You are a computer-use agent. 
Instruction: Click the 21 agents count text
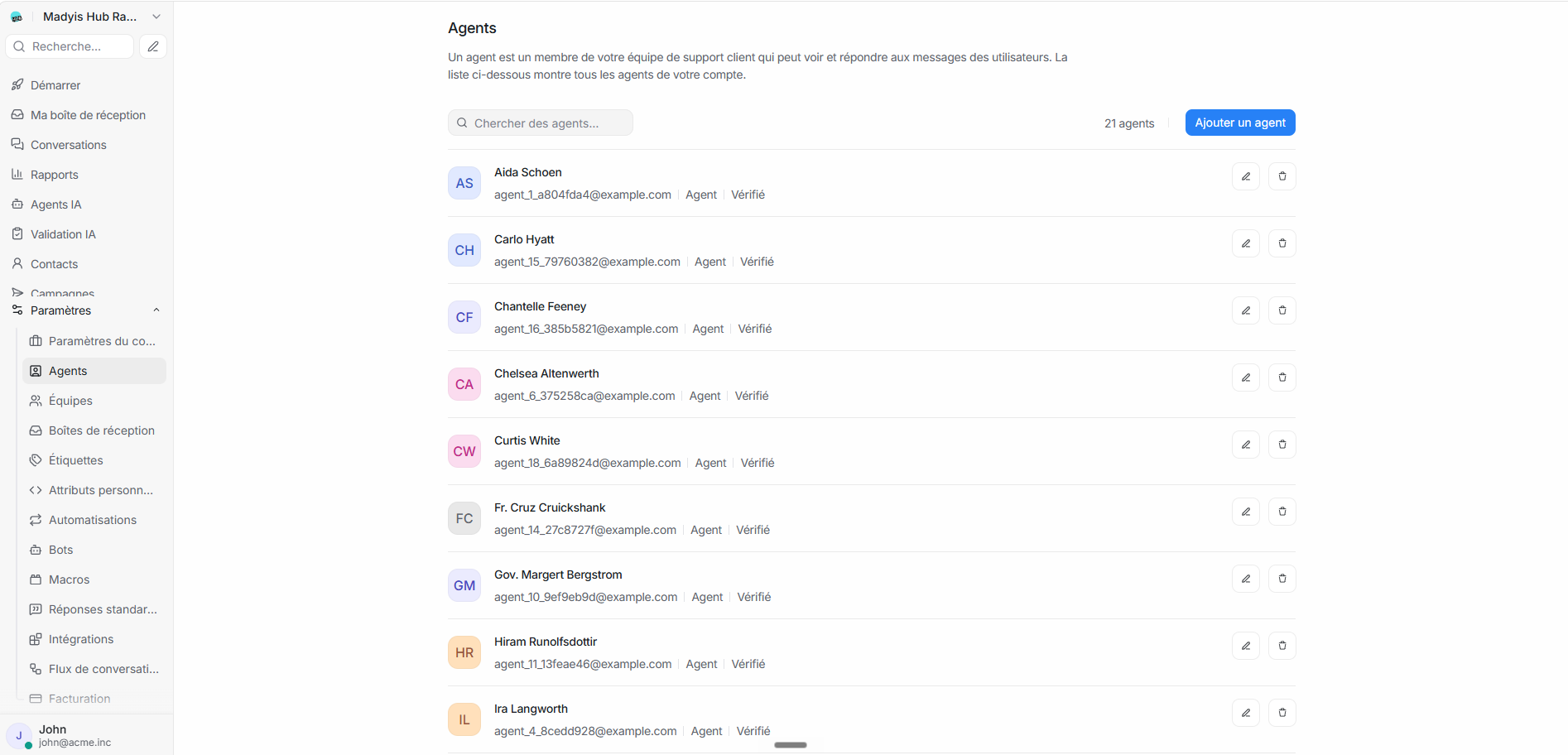(1129, 123)
